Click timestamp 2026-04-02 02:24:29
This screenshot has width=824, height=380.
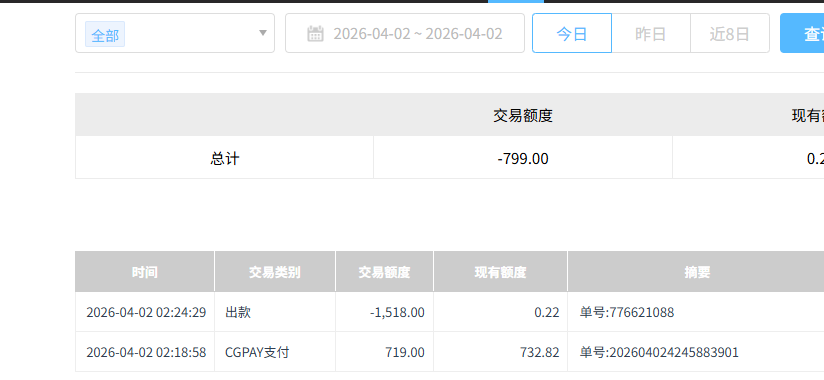[146, 312]
